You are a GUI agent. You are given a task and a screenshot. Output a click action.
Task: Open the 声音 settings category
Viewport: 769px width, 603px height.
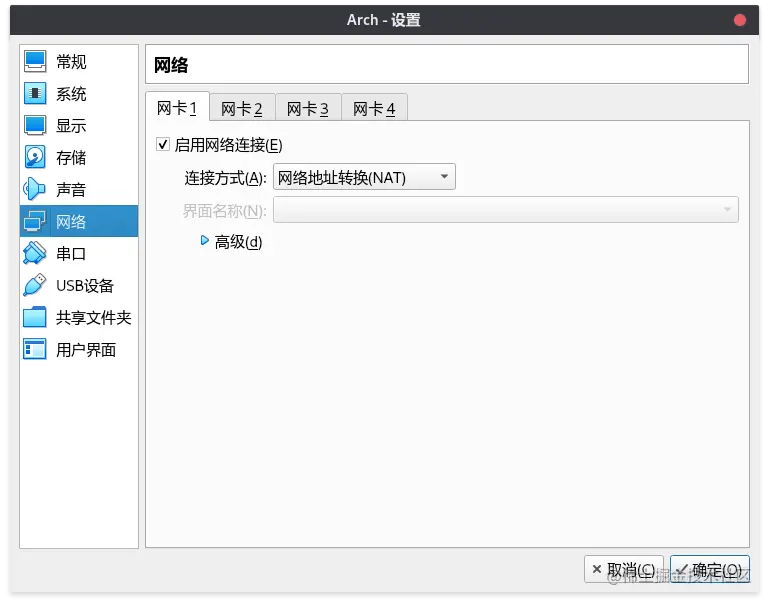coord(79,189)
